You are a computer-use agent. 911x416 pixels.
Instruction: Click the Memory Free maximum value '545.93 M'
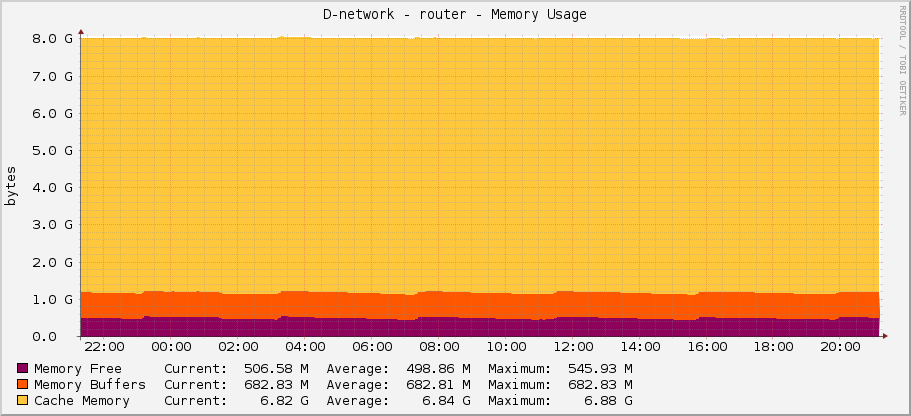(x=600, y=368)
